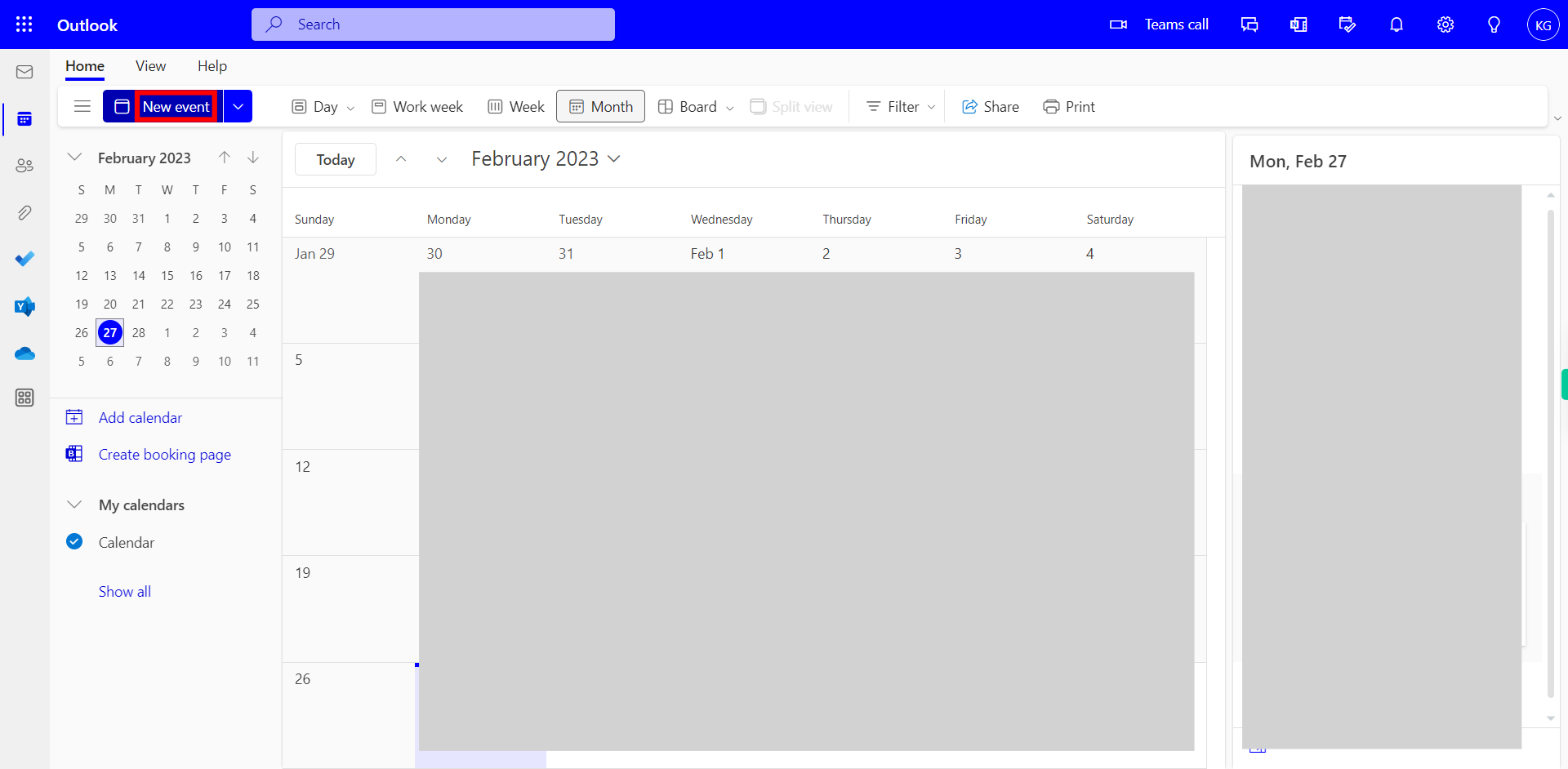Collapse My calendars section
Image resolution: width=1568 pixels, height=769 pixels.
[x=74, y=505]
